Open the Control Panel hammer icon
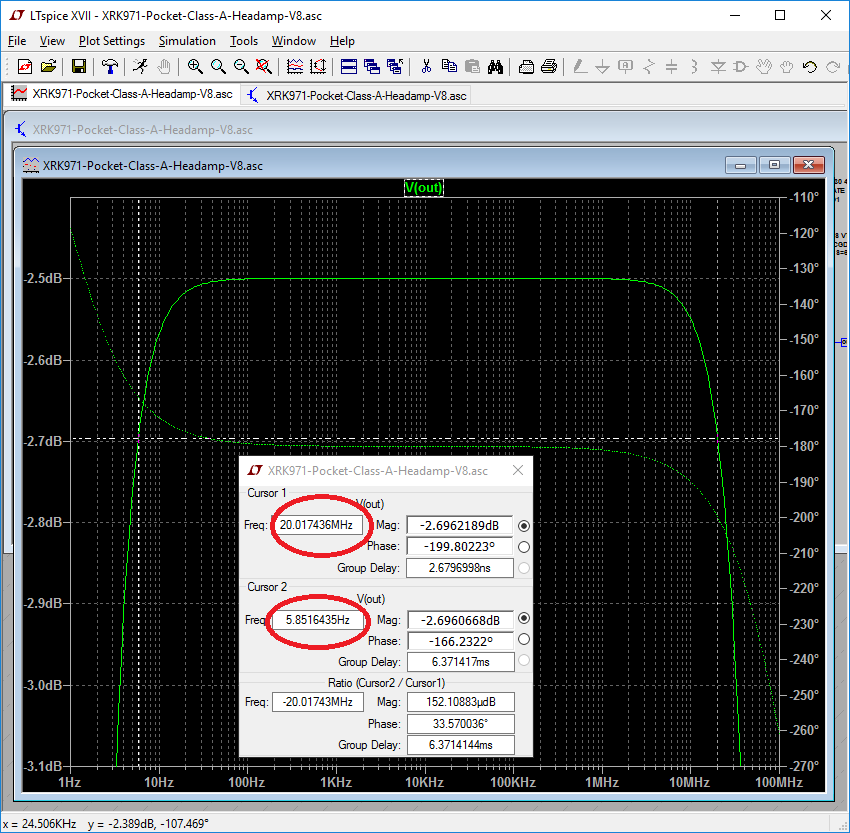Viewport: 850px width, 833px height. [110, 67]
